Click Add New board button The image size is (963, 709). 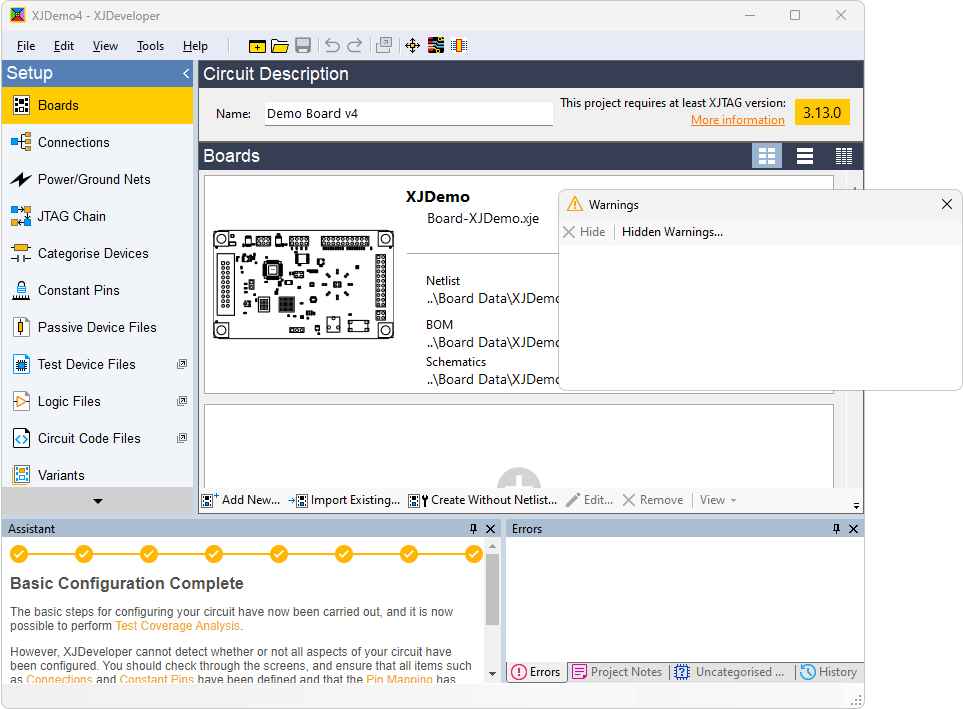coord(241,500)
